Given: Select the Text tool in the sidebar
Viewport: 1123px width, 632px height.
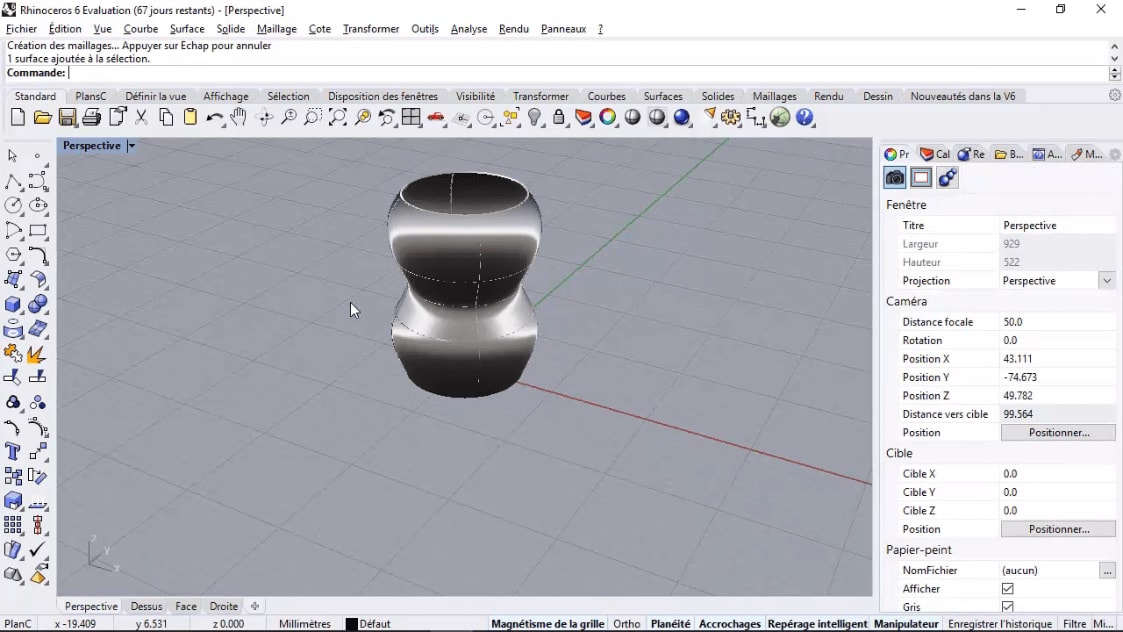Looking at the screenshot, I should 13,451.
